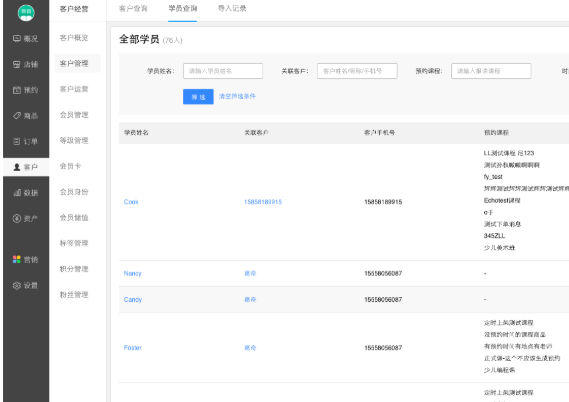Image resolution: width=569 pixels, height=402 pixels.
Task: Open 客户运营 in the submenu
Action: point(74,89)
